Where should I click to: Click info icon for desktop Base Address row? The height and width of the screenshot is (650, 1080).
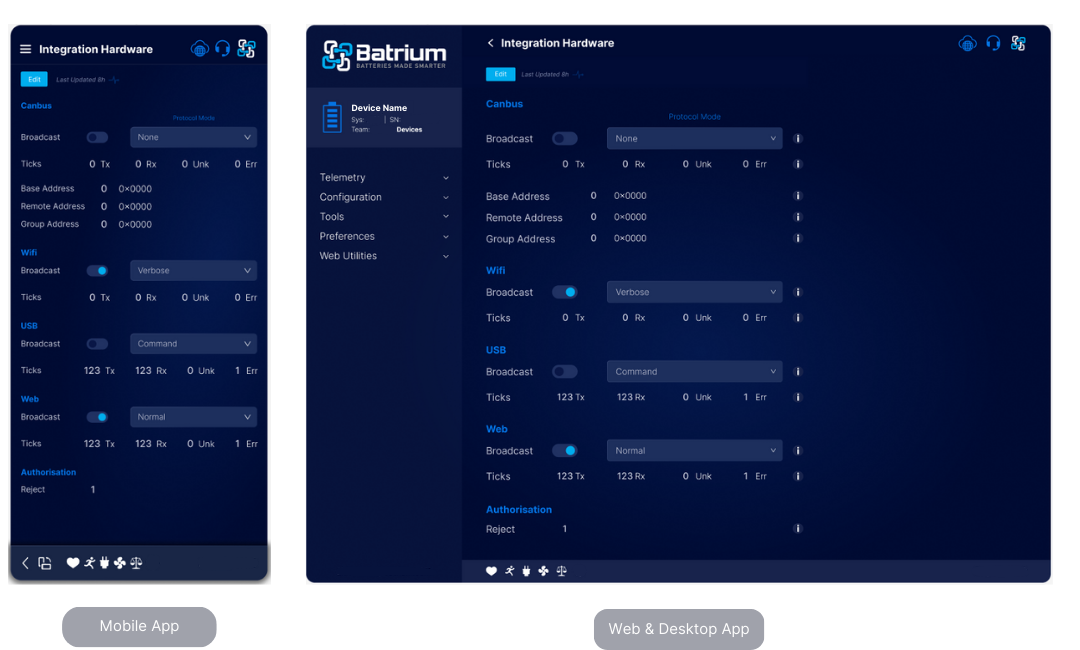tap(798, 196)
